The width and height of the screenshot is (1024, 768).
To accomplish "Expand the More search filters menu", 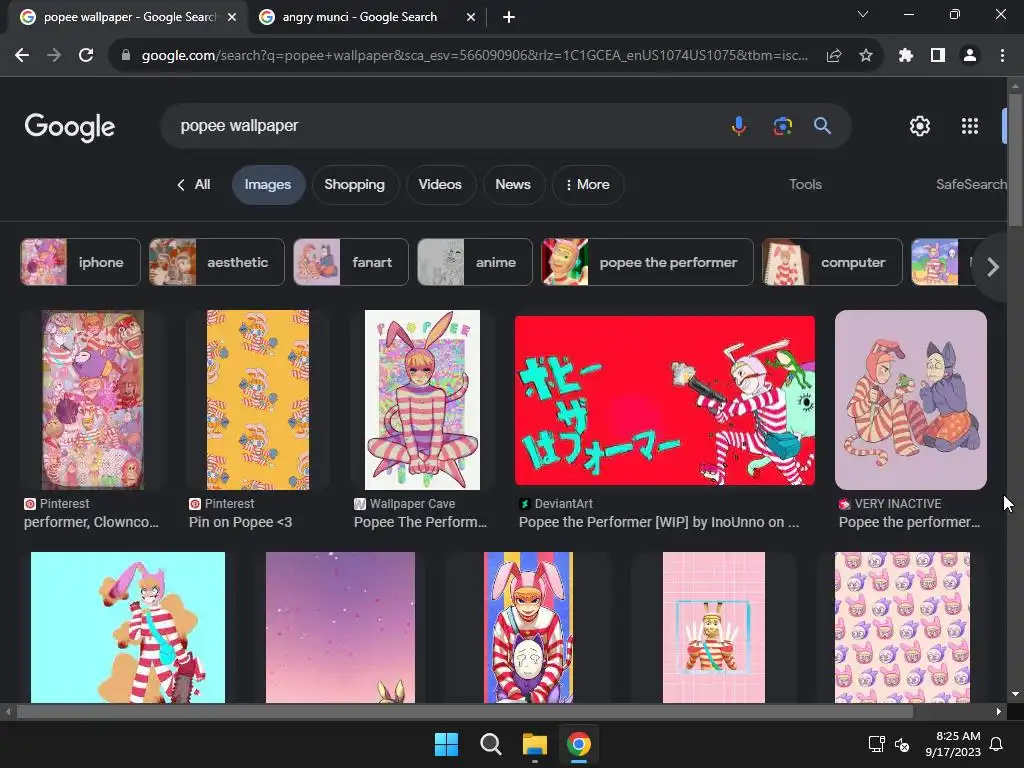I will 588,185.
